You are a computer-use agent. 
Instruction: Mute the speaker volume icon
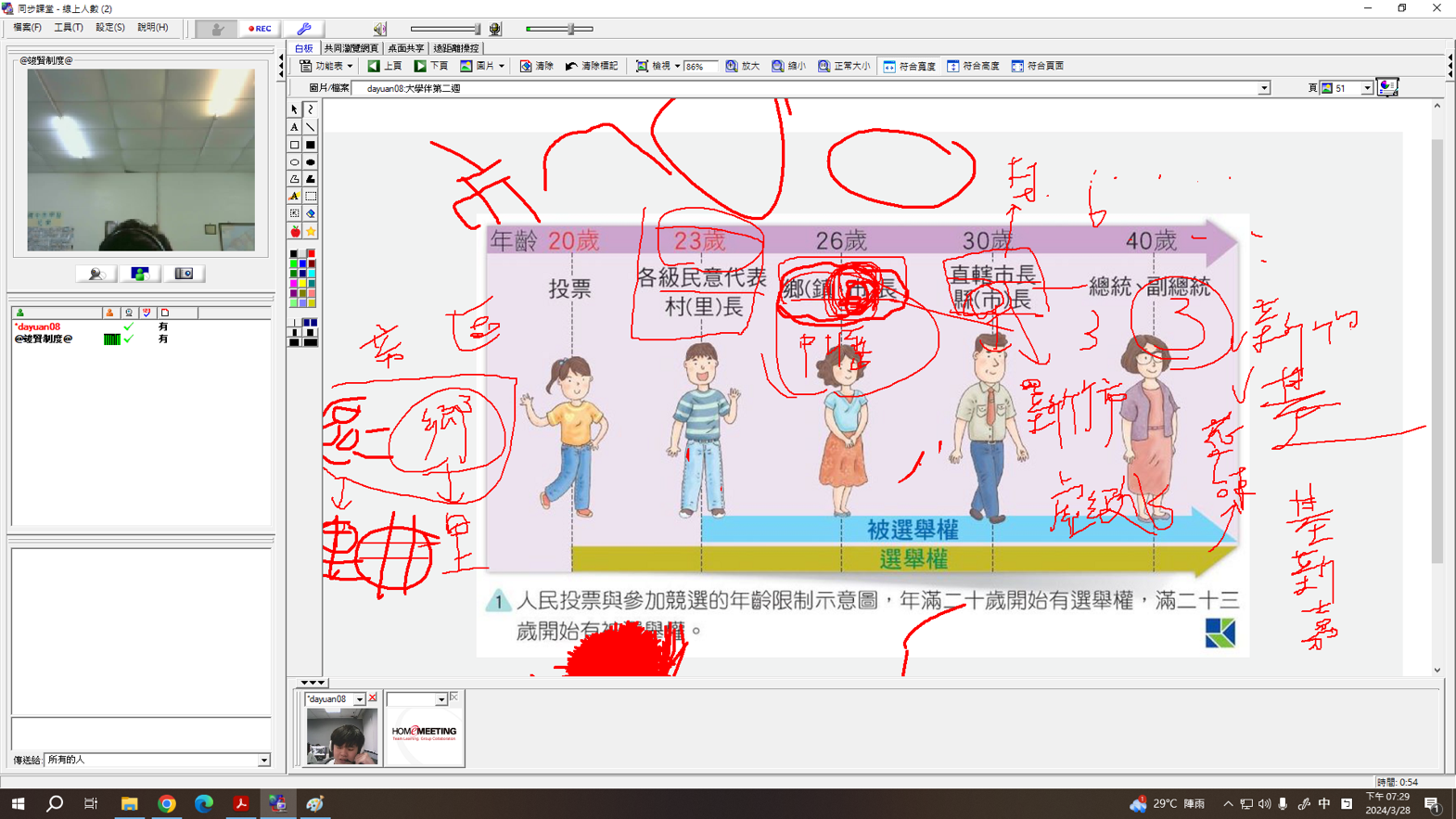379,29
